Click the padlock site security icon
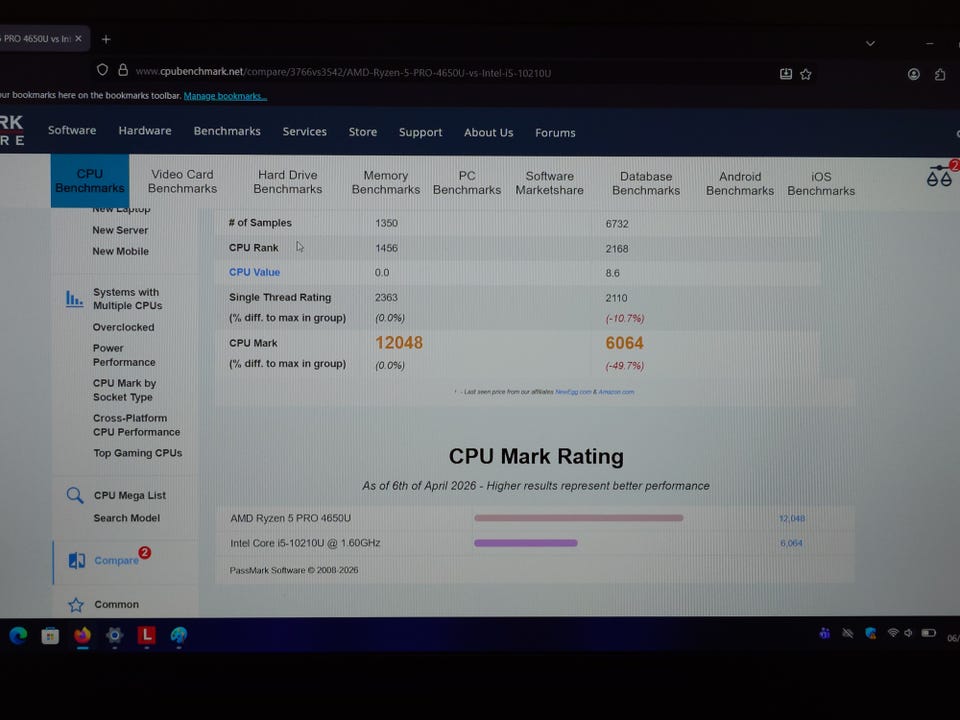Image resolution: width=960 pixels, height=720 pixels. pos(123,70)
